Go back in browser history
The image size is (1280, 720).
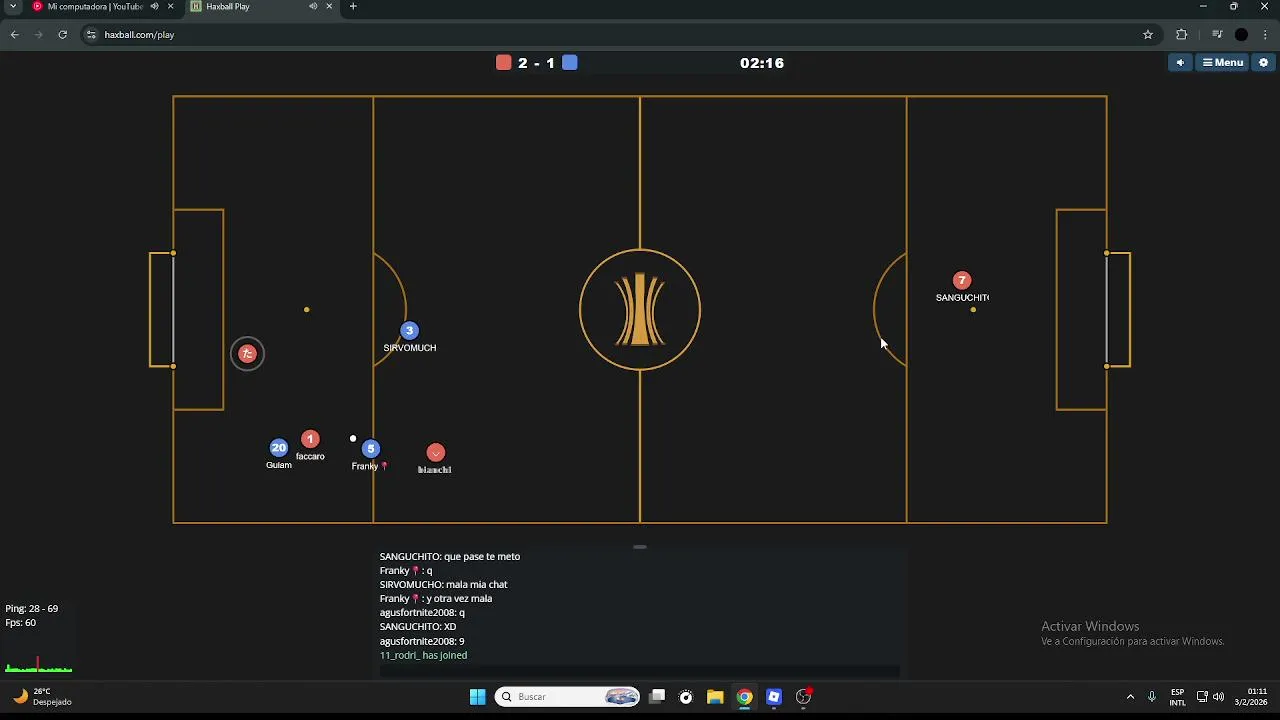point(15,34)
